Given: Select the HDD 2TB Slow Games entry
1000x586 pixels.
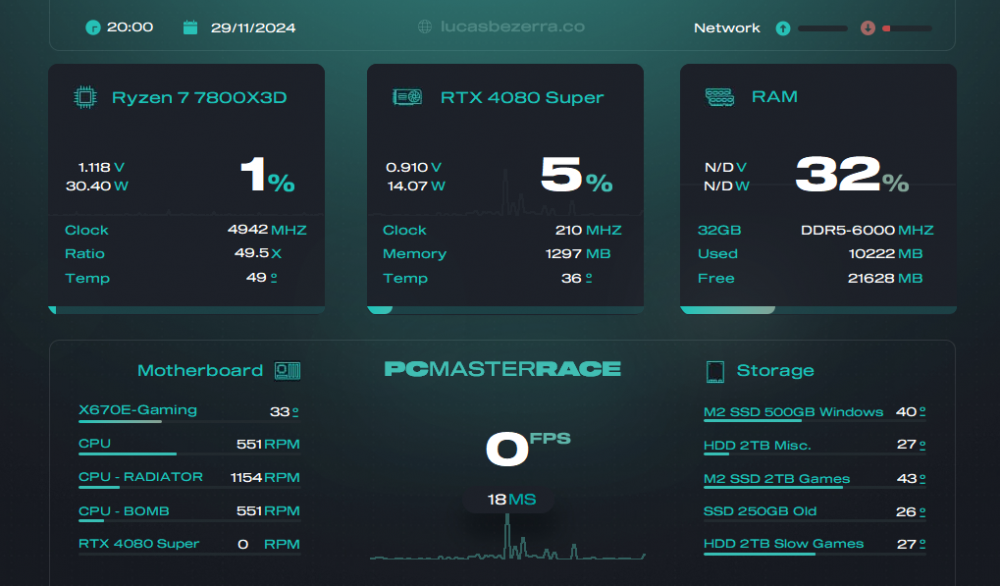Looking at the screenshot, I should click(x=783, y=544).
